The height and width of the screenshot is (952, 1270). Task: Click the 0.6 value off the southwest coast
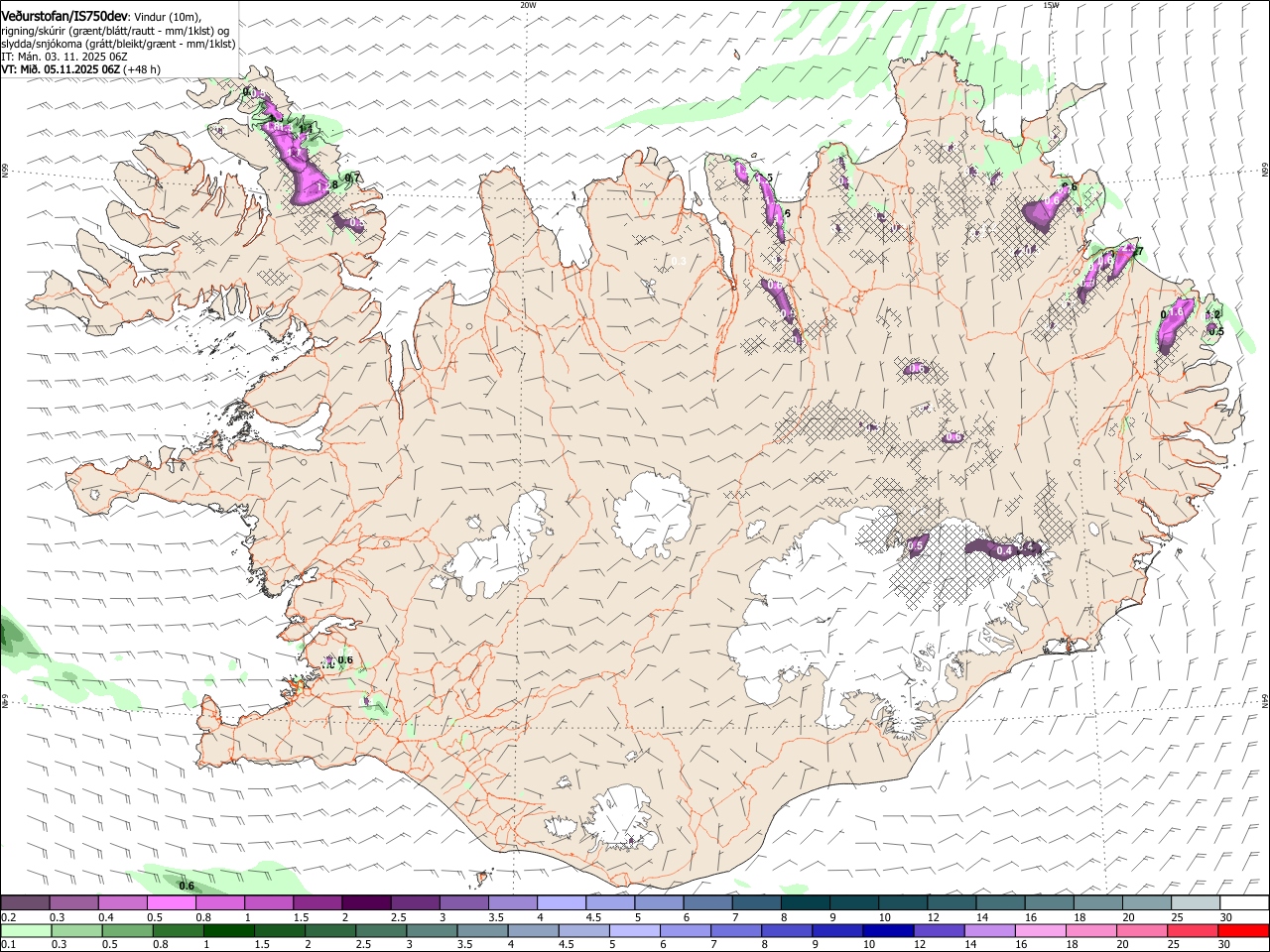[x=186, y=886]
